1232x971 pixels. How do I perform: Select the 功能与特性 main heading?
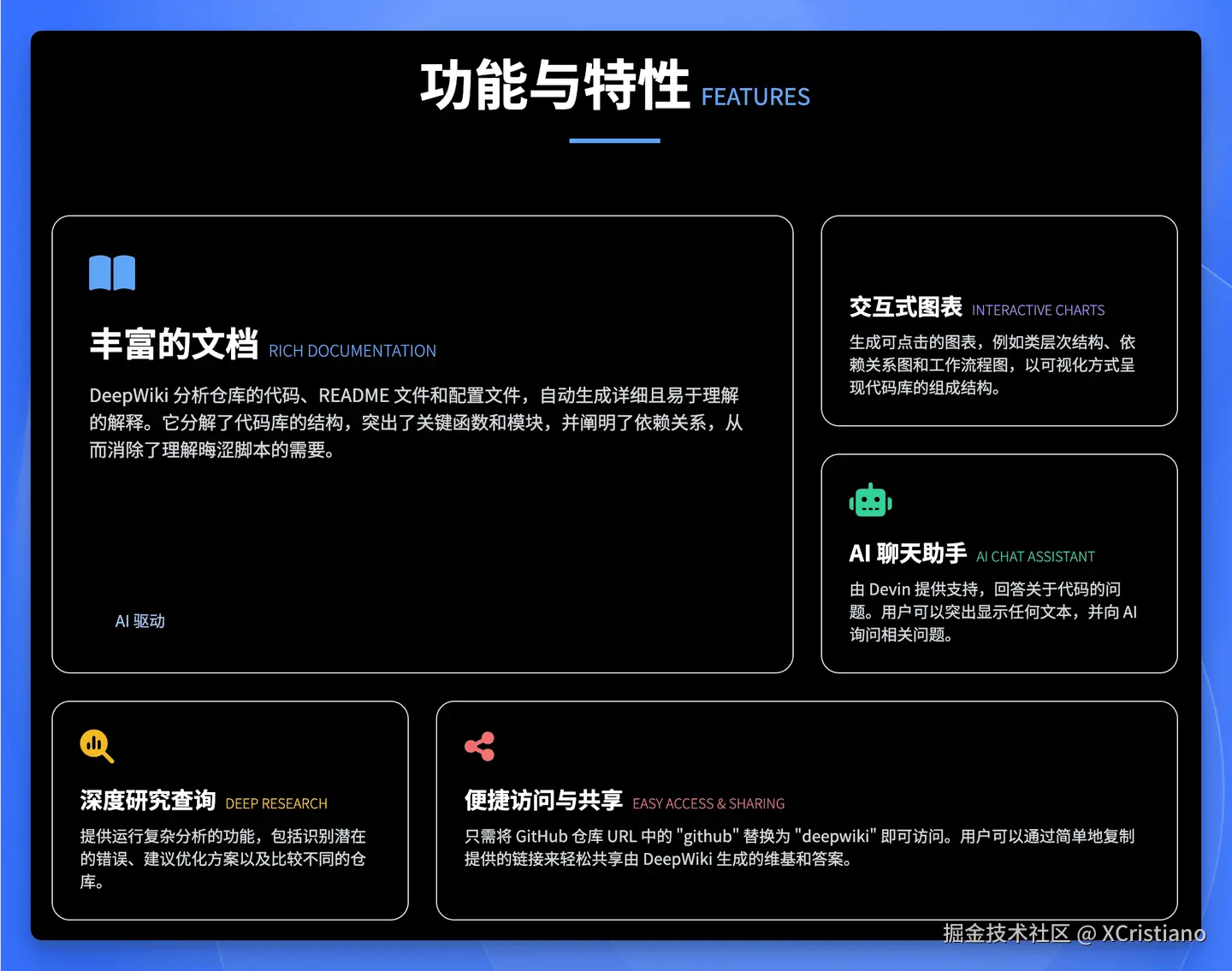[x=554, y=86]
